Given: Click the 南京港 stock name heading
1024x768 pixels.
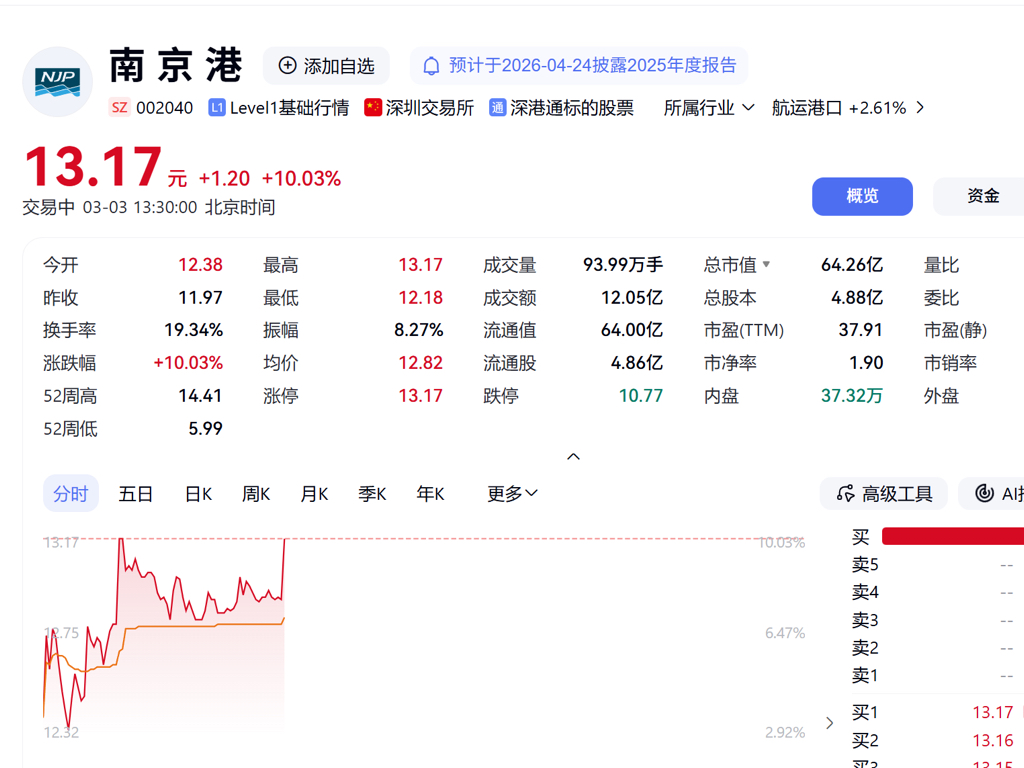Looking at the screenshot, I should [x=176, y=65].
